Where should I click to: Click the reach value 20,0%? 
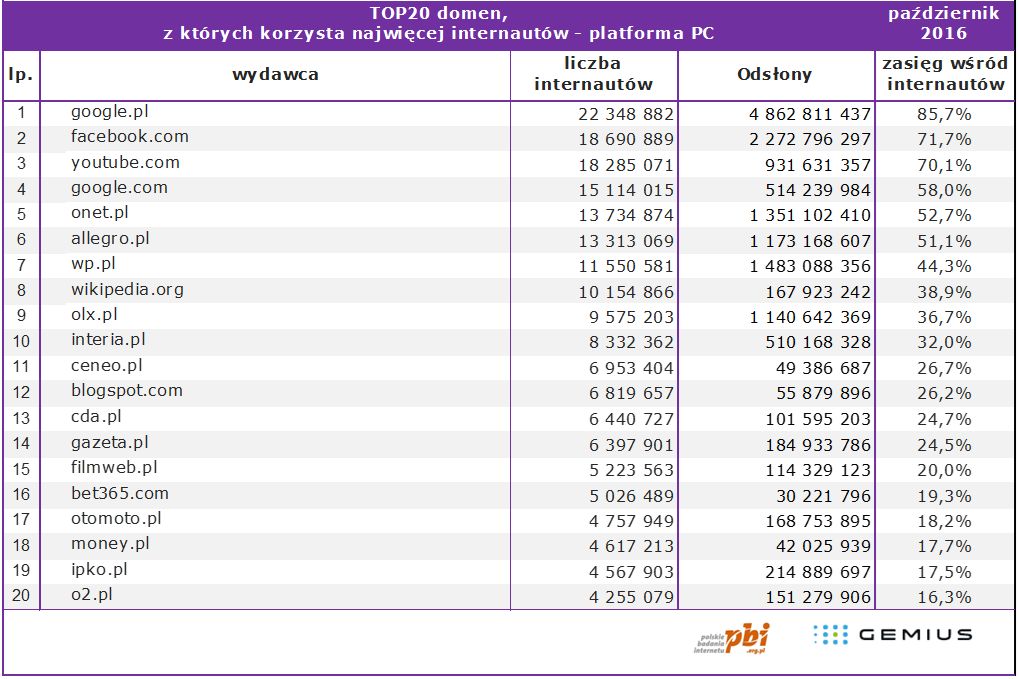(944, 470)
